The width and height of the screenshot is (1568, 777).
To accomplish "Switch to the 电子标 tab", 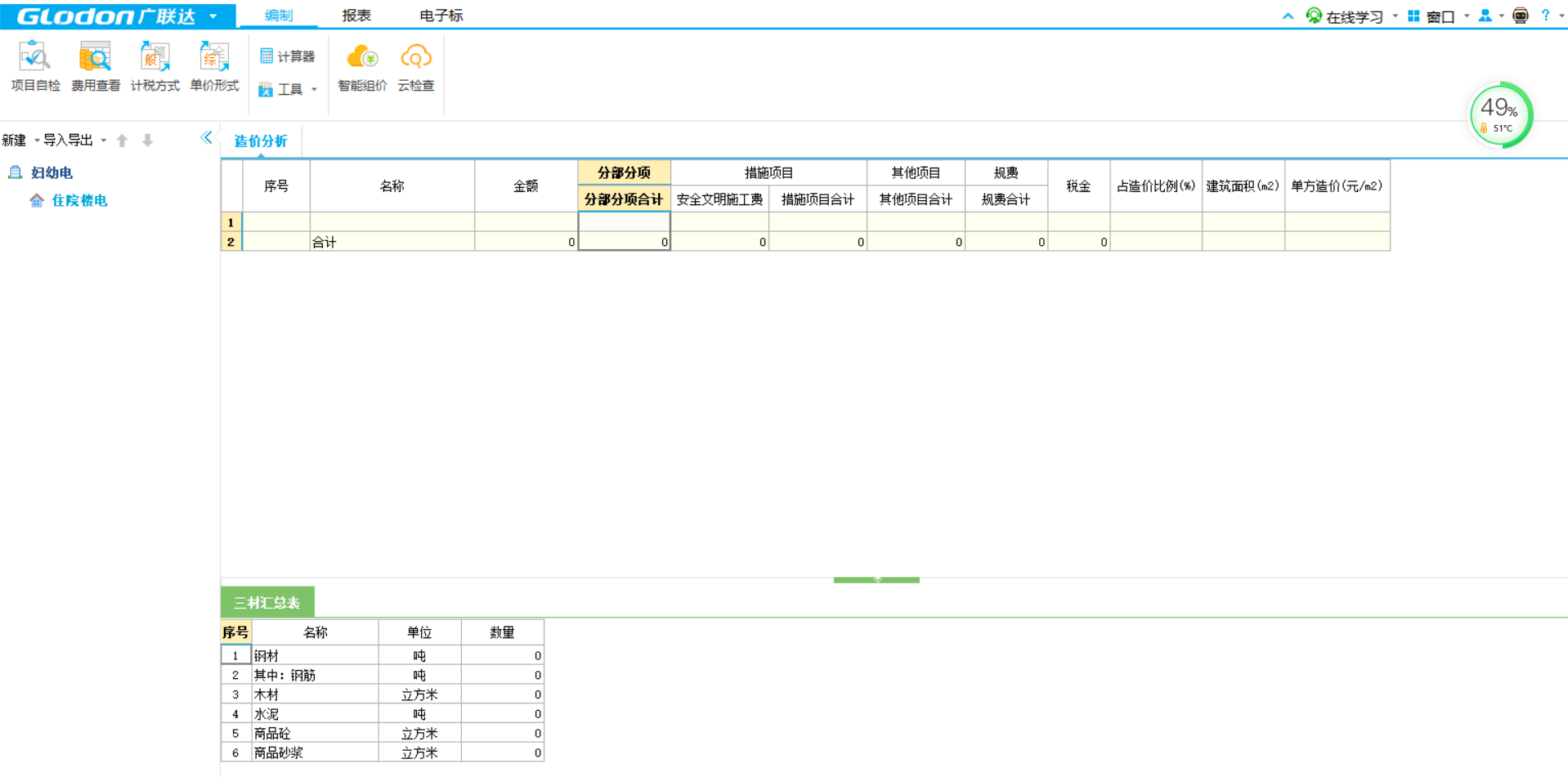I will [441, 16].
